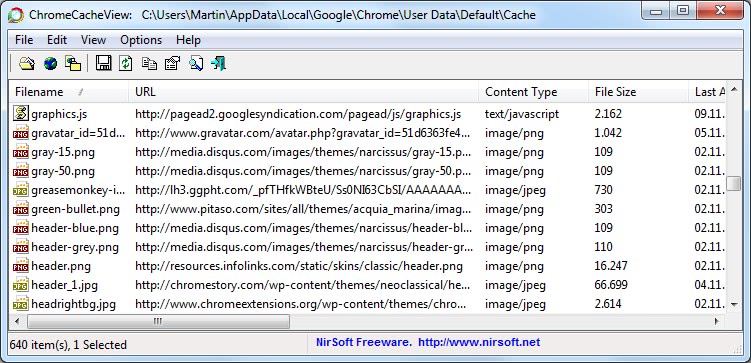Copy selected items using toolbar icon
Screen dimensions: 751x363
tap(149, 63)
